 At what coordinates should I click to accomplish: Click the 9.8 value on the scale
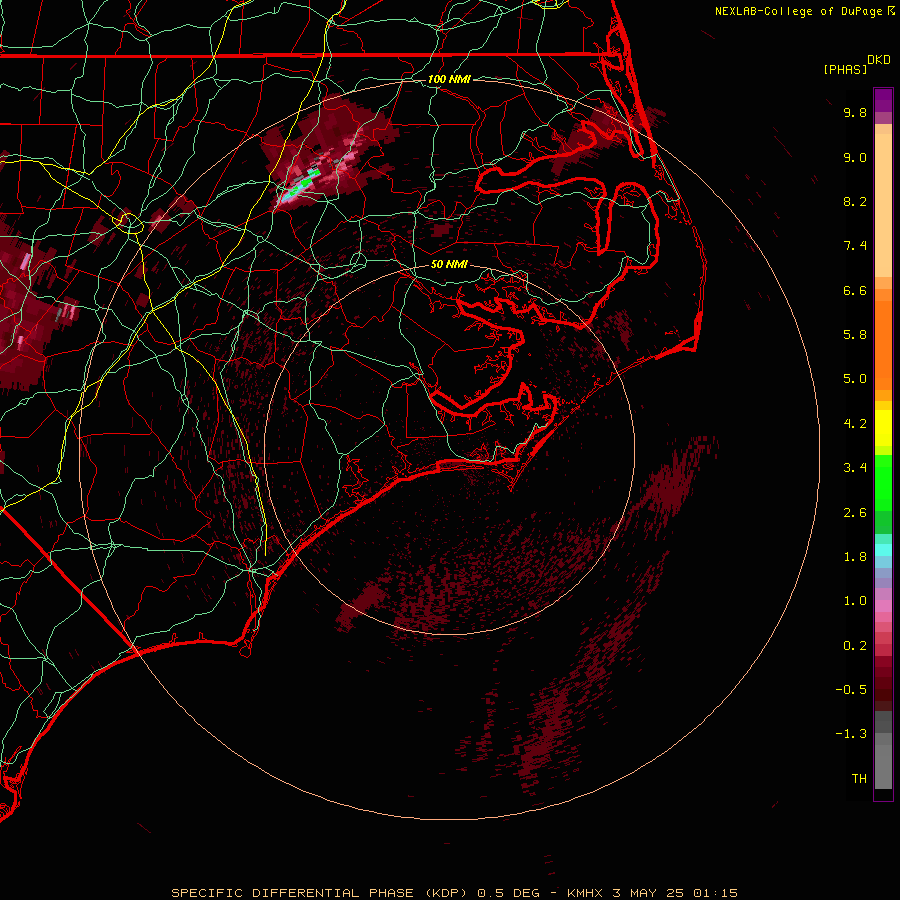click(x=855, y=112)
